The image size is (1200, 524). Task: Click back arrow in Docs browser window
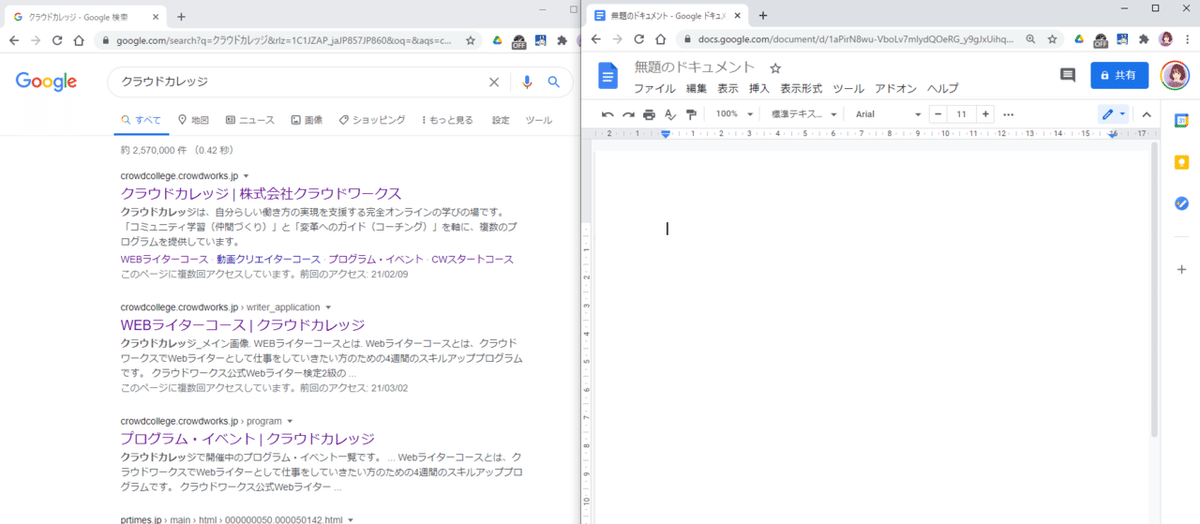click(x=596, y=40)
